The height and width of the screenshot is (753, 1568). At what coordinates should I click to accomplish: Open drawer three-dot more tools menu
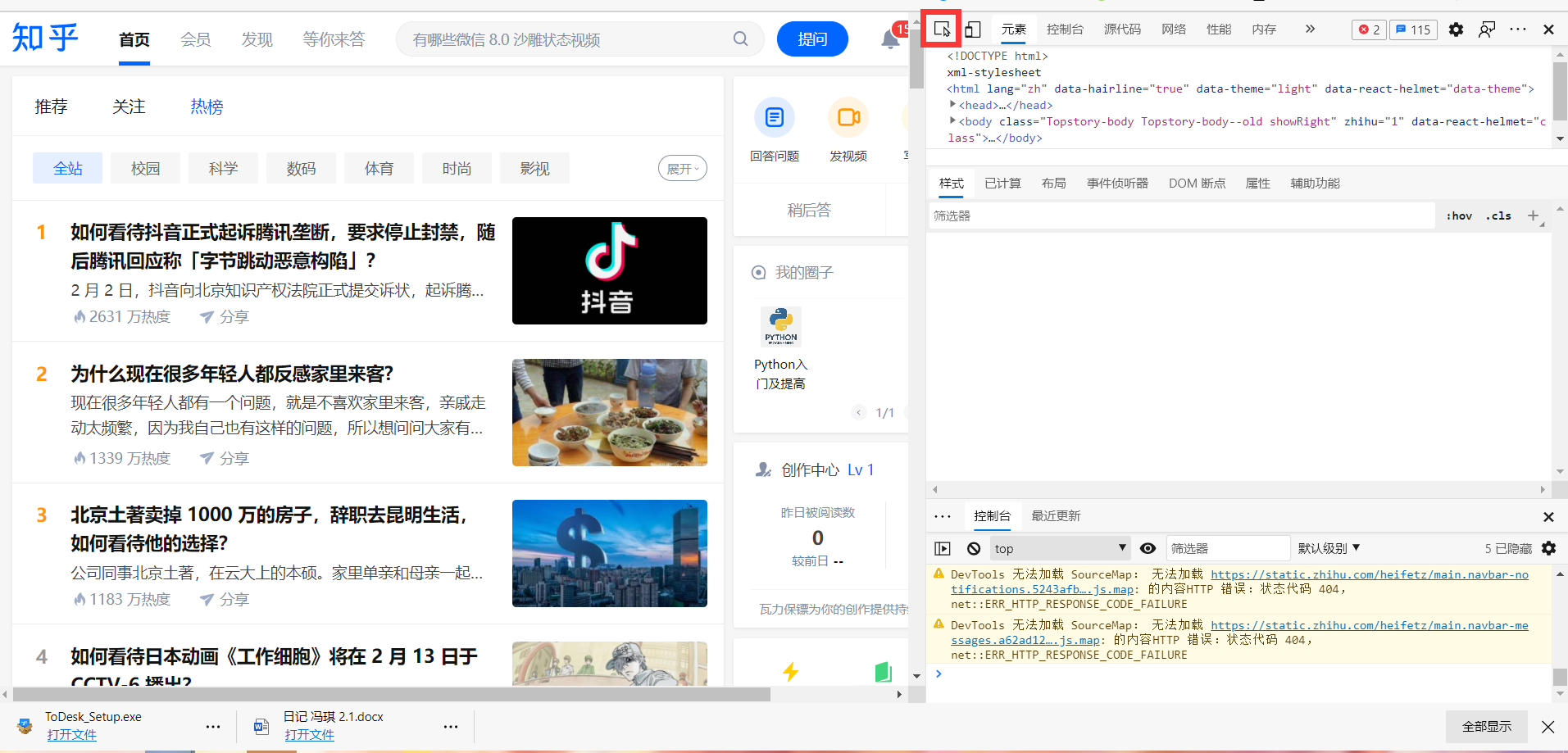(943, 516)
